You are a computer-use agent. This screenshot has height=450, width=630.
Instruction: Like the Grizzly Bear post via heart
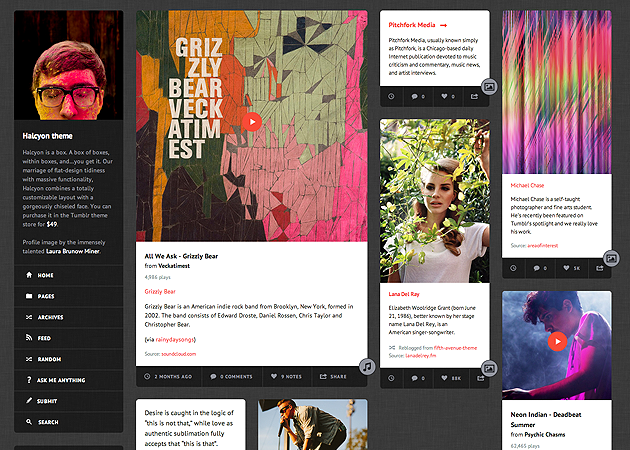tap(274, 377)
